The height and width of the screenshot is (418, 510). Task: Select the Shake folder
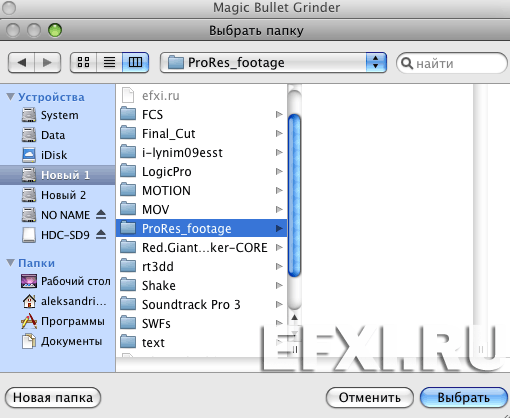[x=201, y=286]
